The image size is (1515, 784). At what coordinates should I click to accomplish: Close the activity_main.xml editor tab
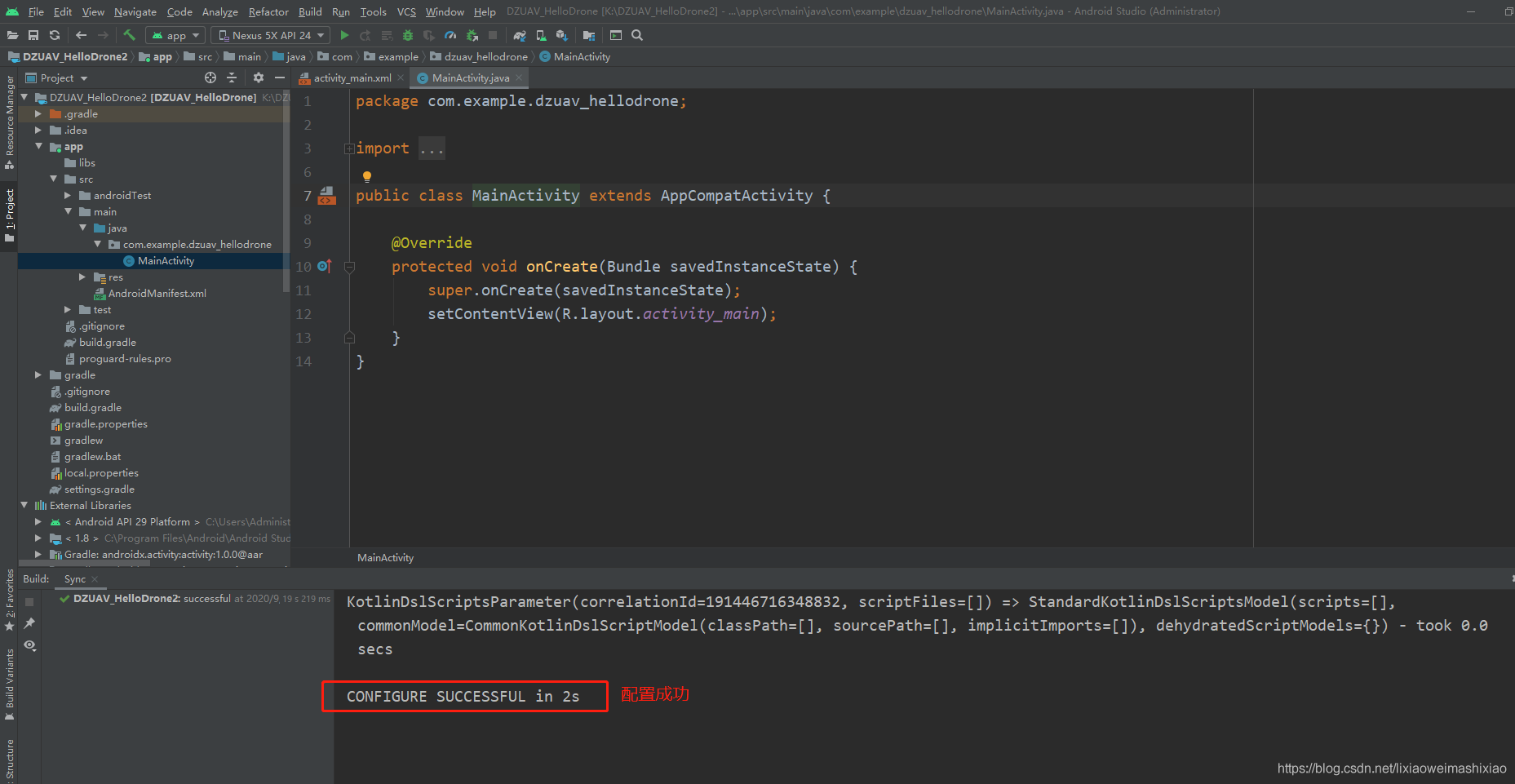(x=401, y=78)
